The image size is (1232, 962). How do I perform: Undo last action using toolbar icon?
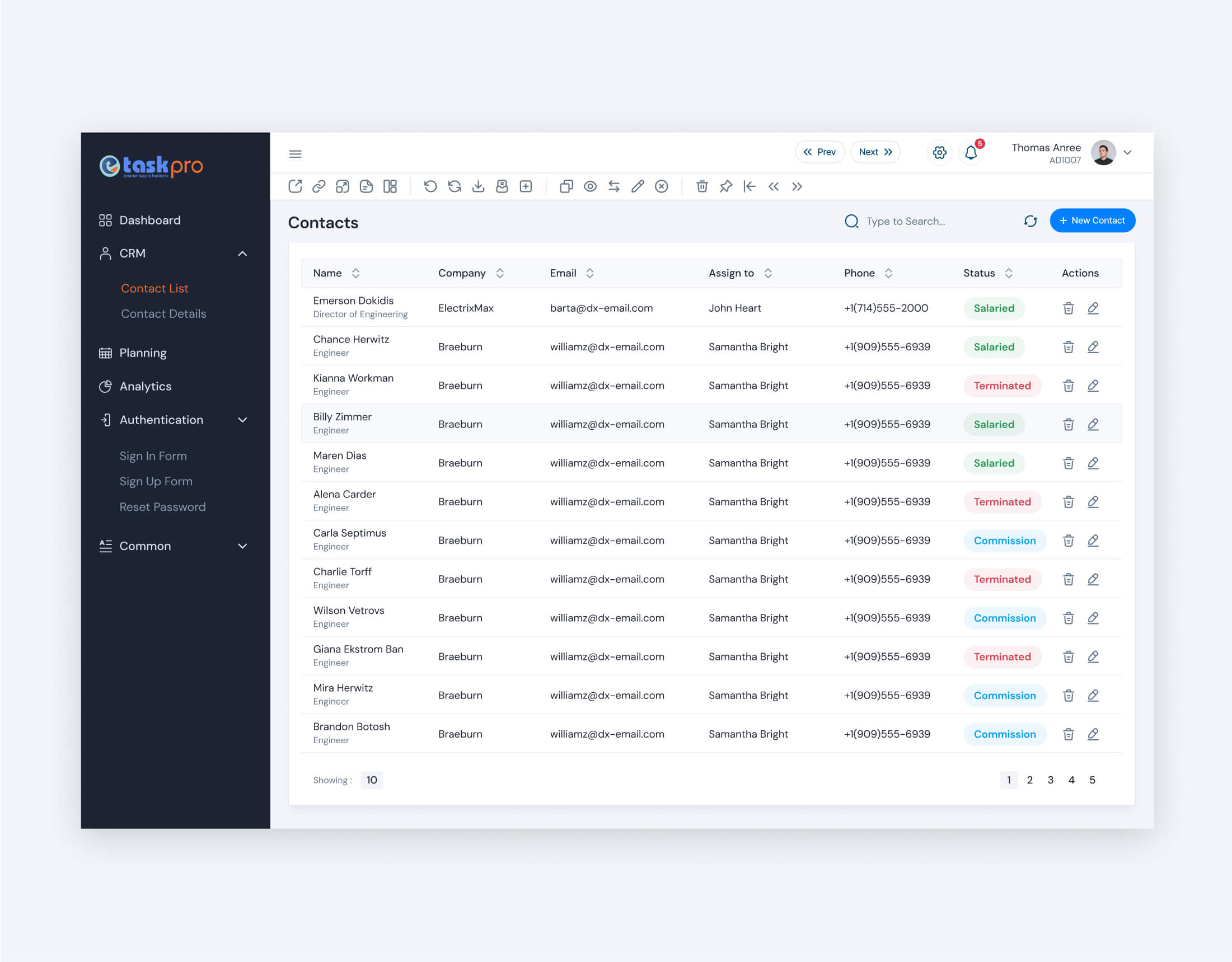pyautogui.click(x=431, y=186)
